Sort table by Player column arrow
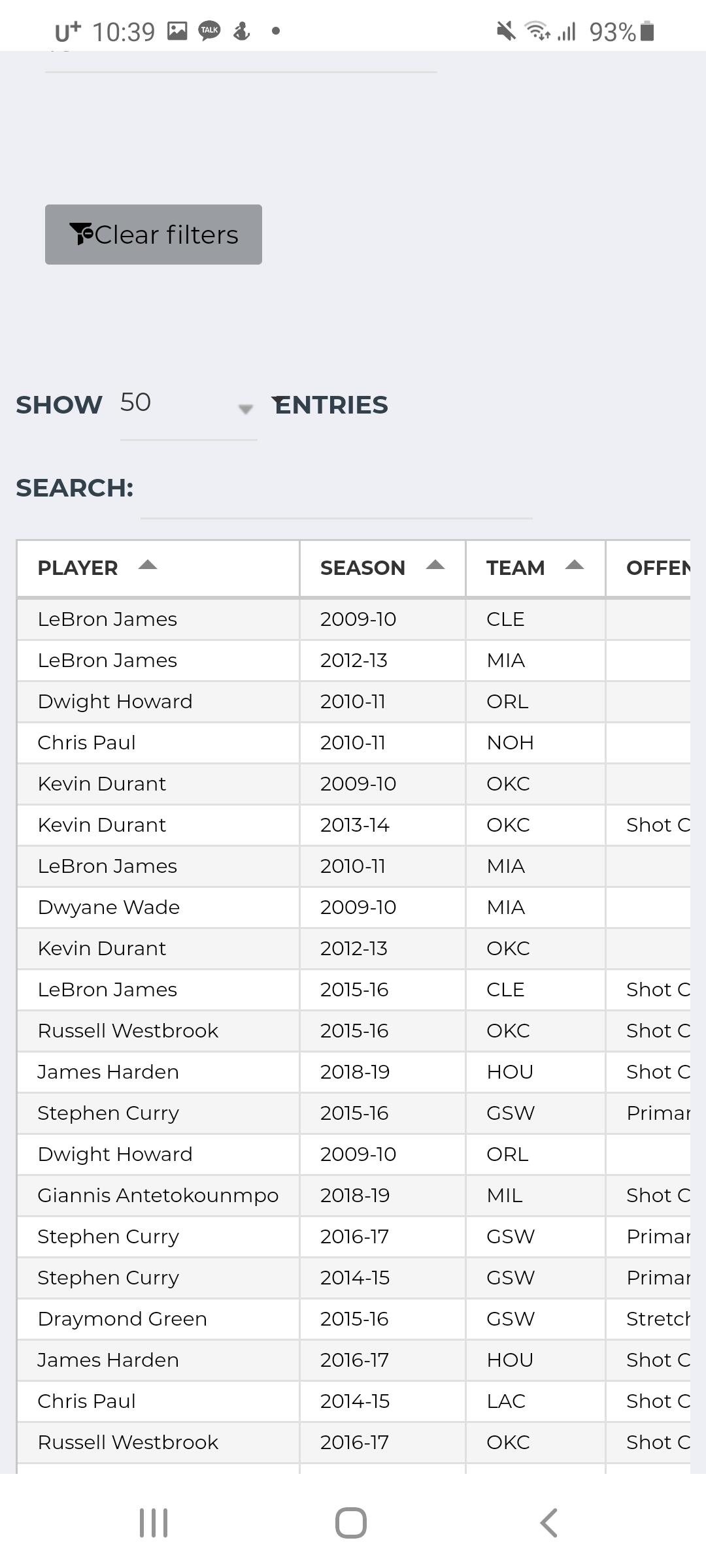706x1568 pixels. (x=148, y=566)
